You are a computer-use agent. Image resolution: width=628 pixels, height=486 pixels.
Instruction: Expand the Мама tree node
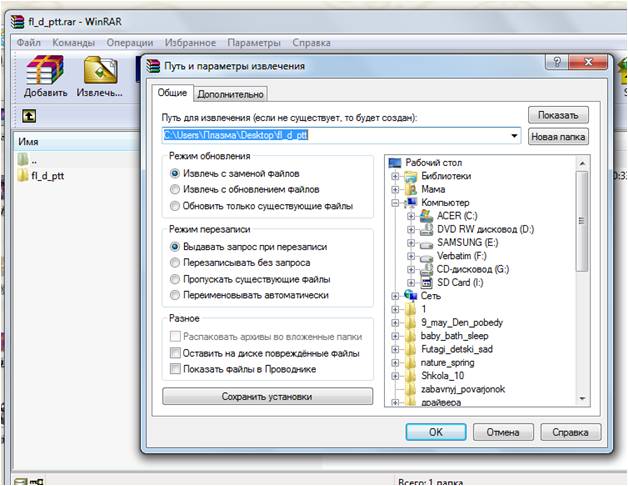[x=395, y=189]
